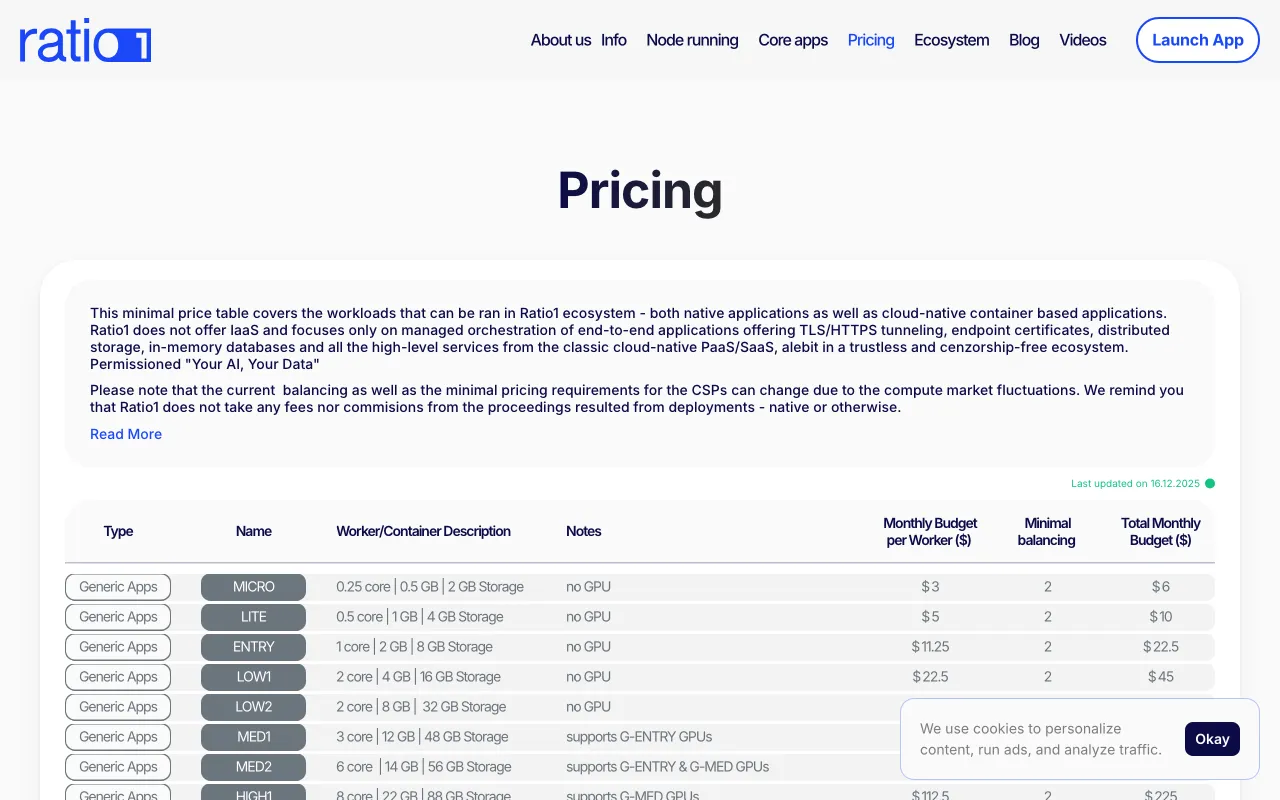
Task: Click 'no GPU' note in MICRO row
Action: [x=588, y=587]
